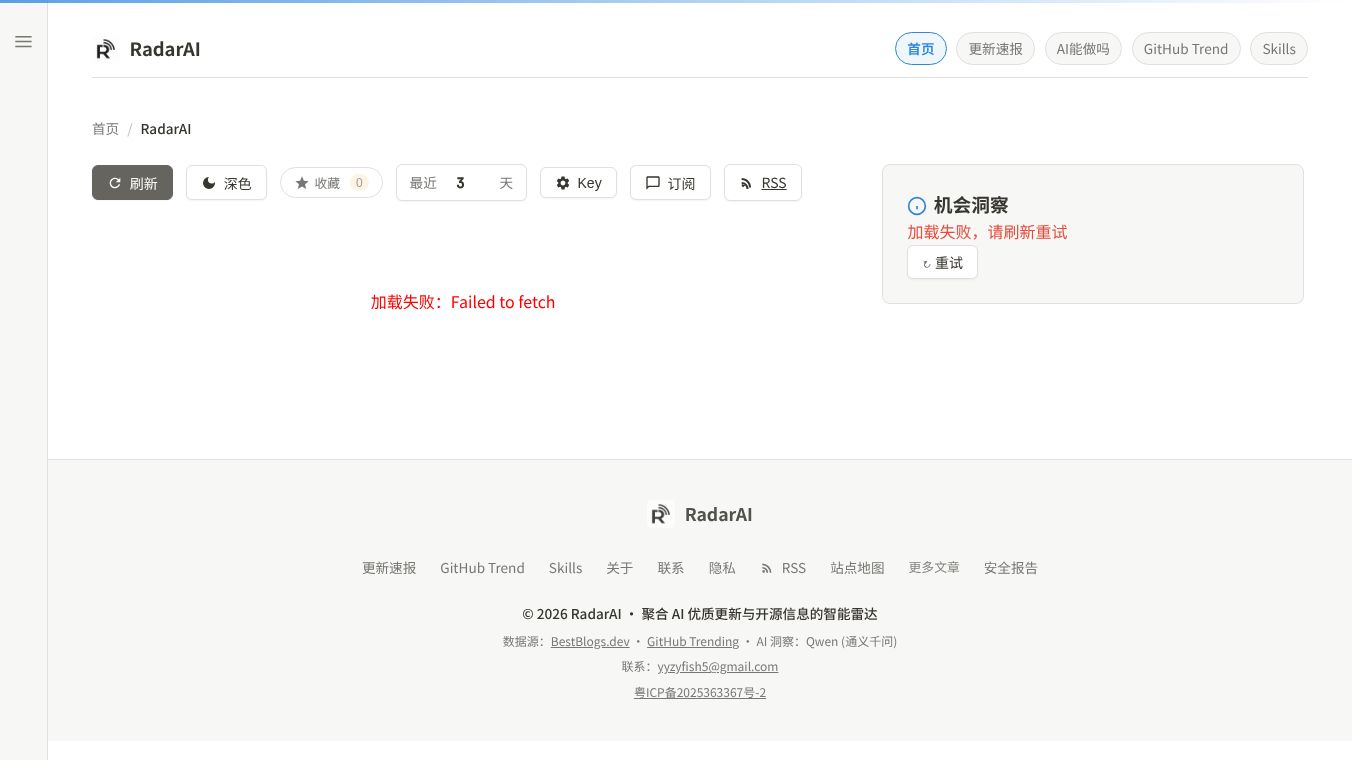1352x760 pixels.
Task: Click the RadarAI logo icon in footer
Action: [x=660, y=514]
